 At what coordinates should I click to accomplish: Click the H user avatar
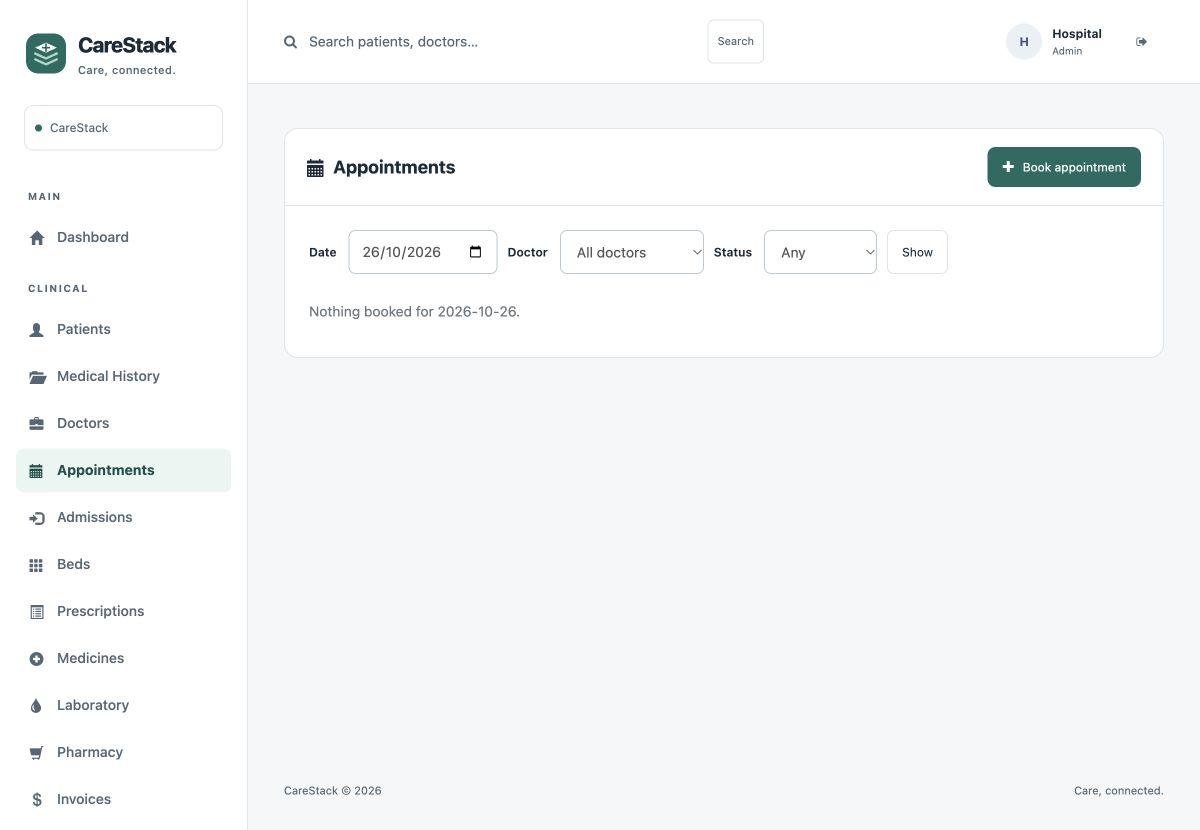point(1024,42)
